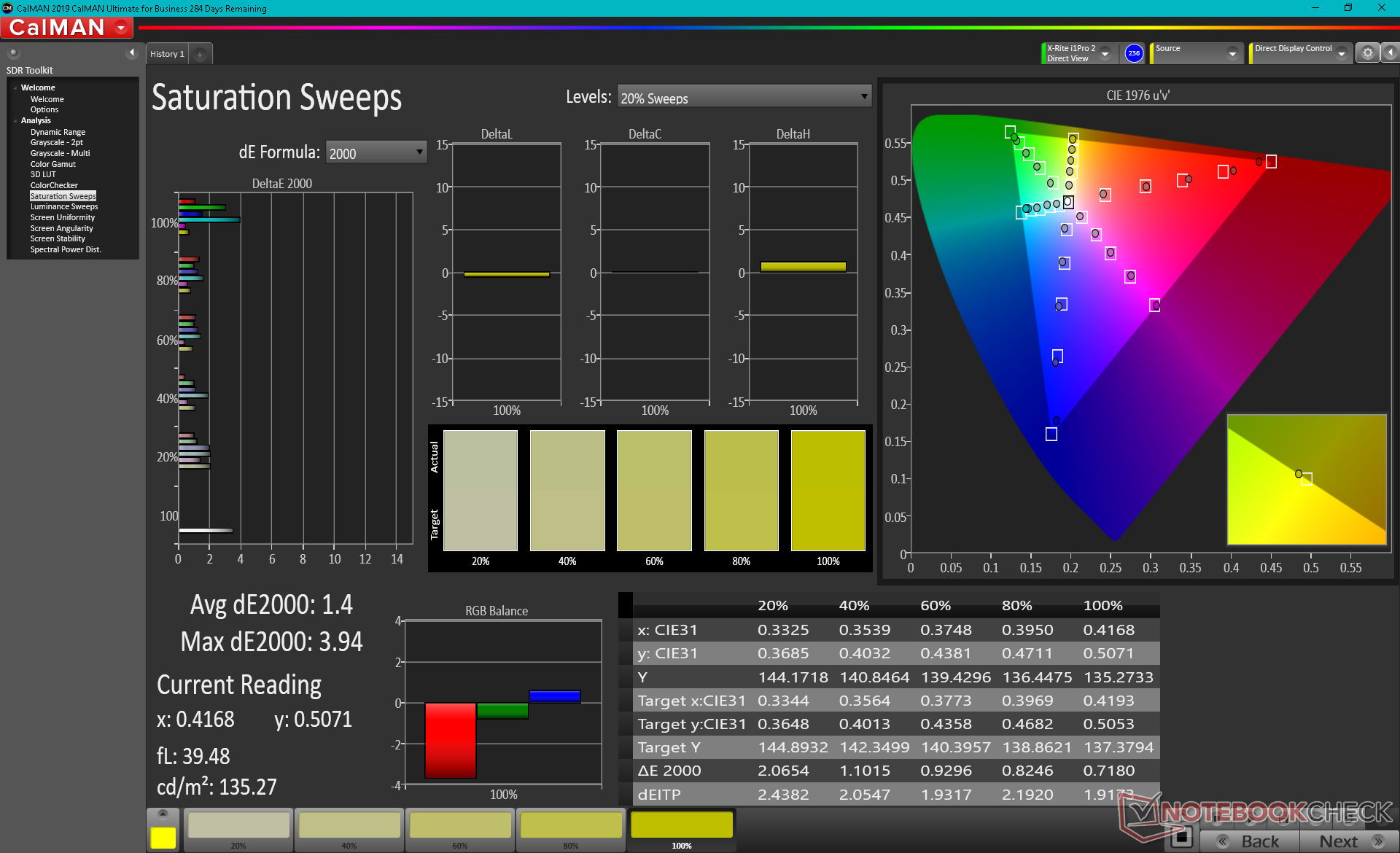Open the Levels 20% Sweeps dropdown

point(744,97)
